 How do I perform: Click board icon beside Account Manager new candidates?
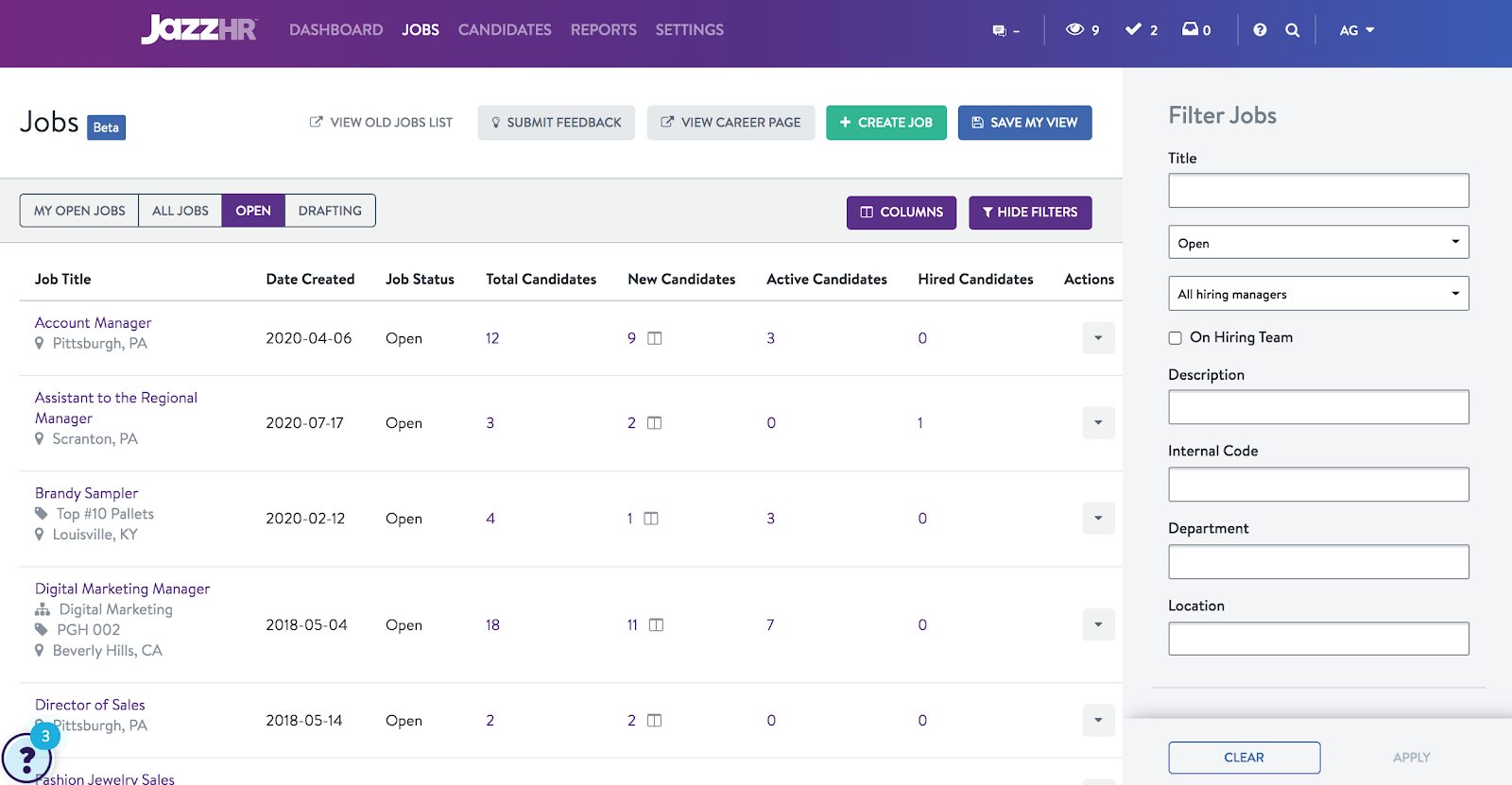pos(655,338)
